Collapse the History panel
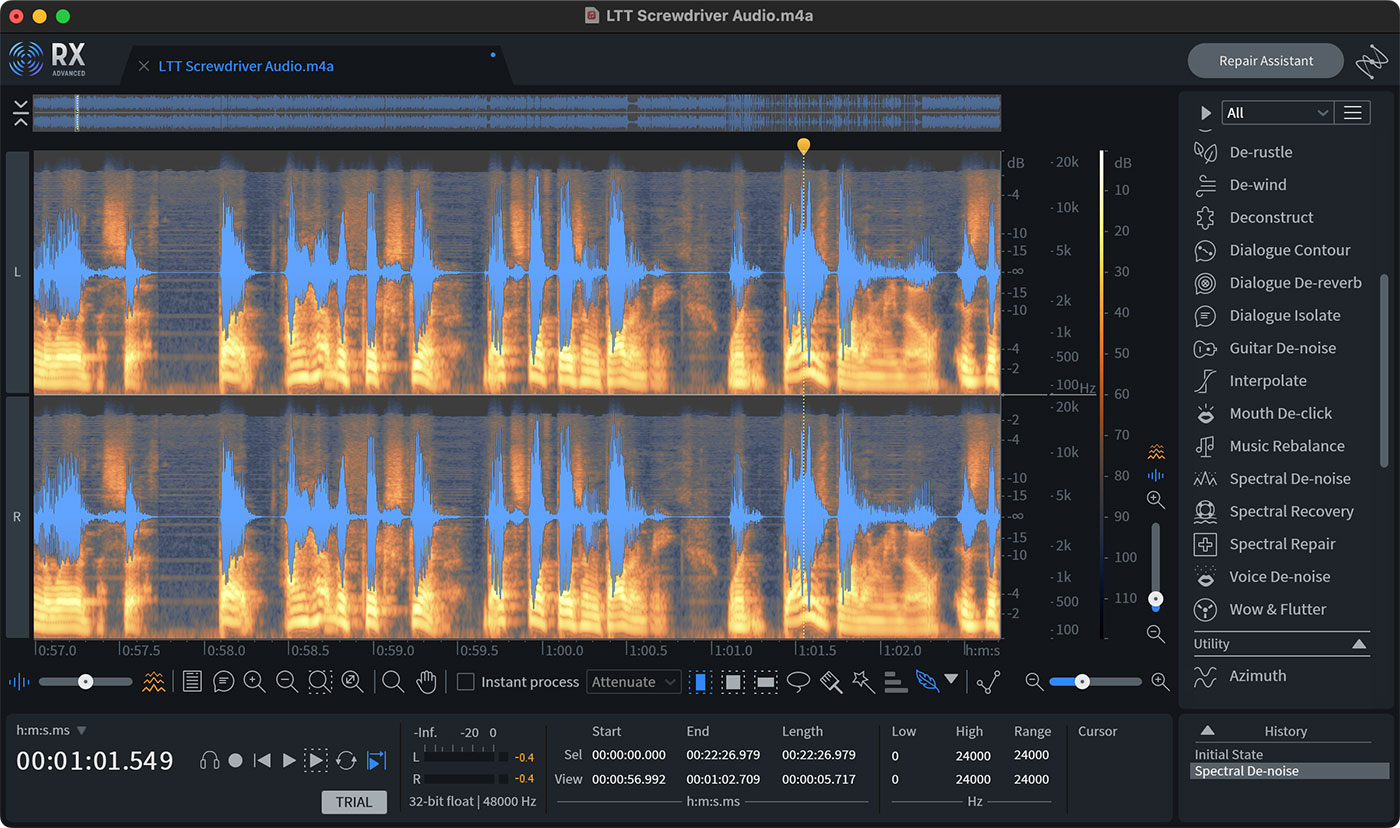Screen dimensions: 1400x828 pyautogui.click(x=1208, y=731)
